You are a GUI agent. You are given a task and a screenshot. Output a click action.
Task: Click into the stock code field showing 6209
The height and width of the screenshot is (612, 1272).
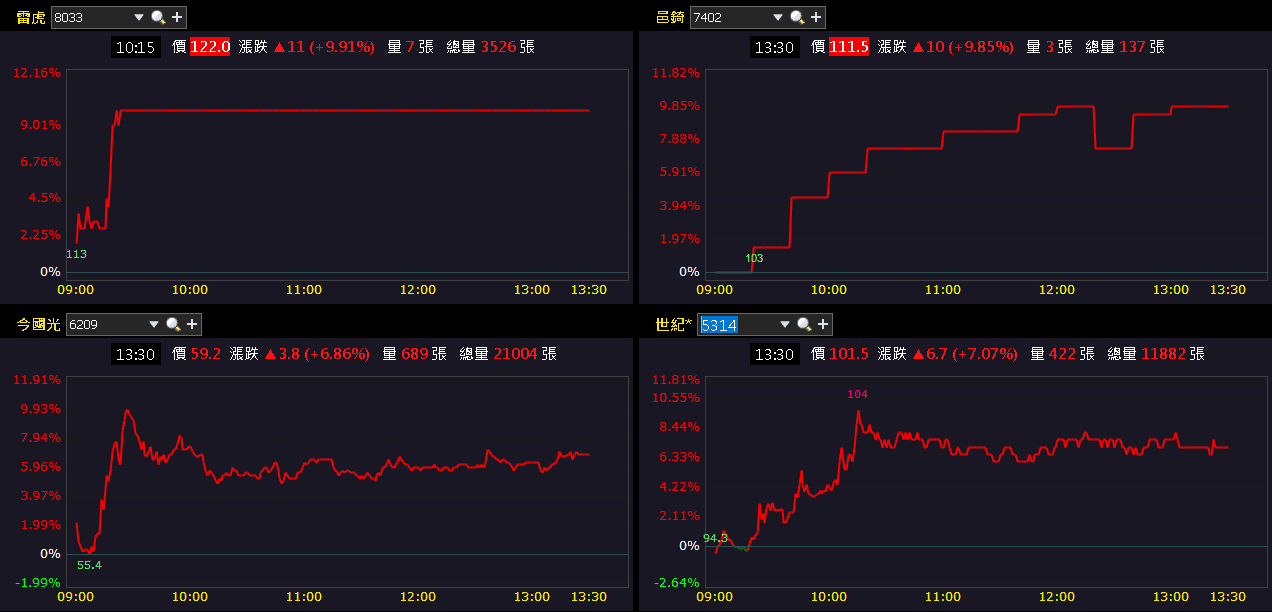[106, 324]
